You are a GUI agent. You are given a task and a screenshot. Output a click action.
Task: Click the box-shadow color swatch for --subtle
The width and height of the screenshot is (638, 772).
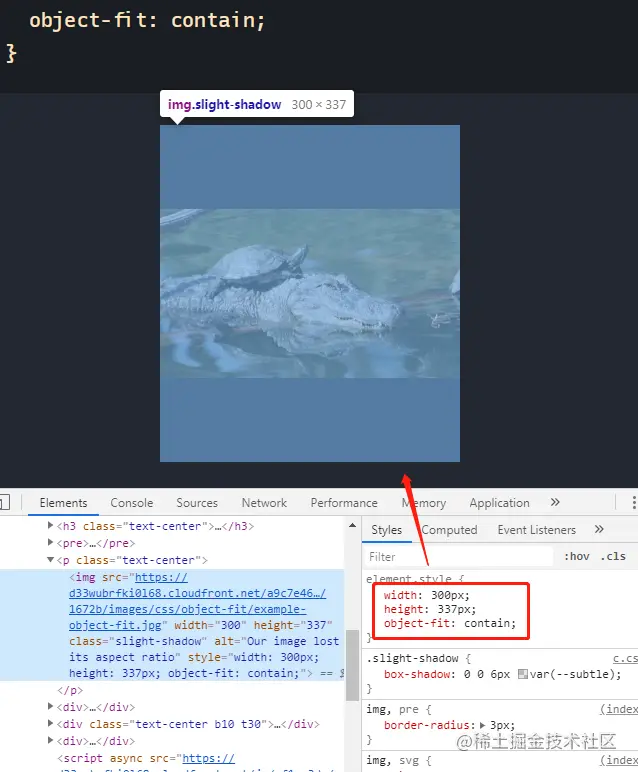click(x=523, y=674)
